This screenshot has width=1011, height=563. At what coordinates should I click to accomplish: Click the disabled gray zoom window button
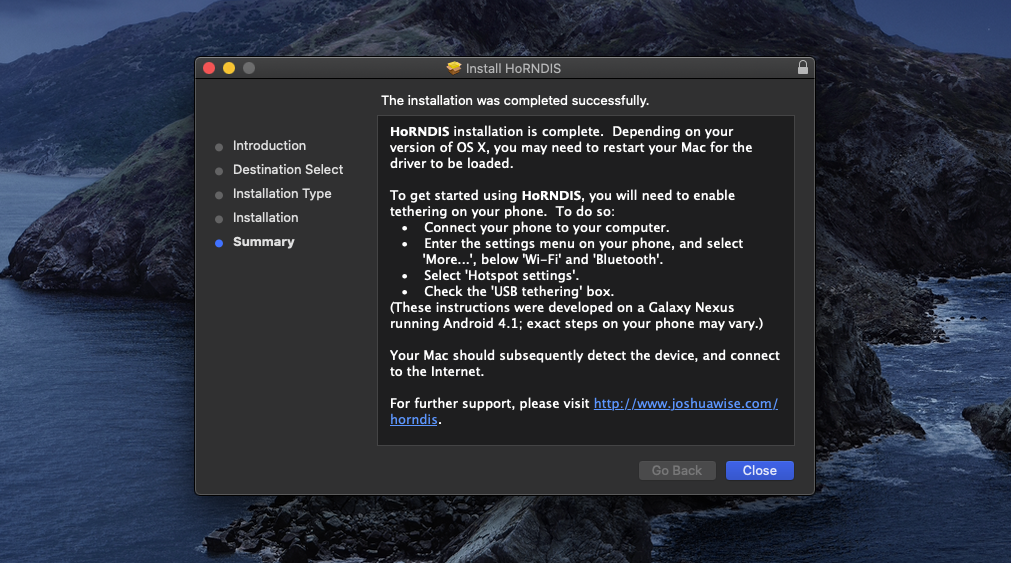tap(249, 68)
